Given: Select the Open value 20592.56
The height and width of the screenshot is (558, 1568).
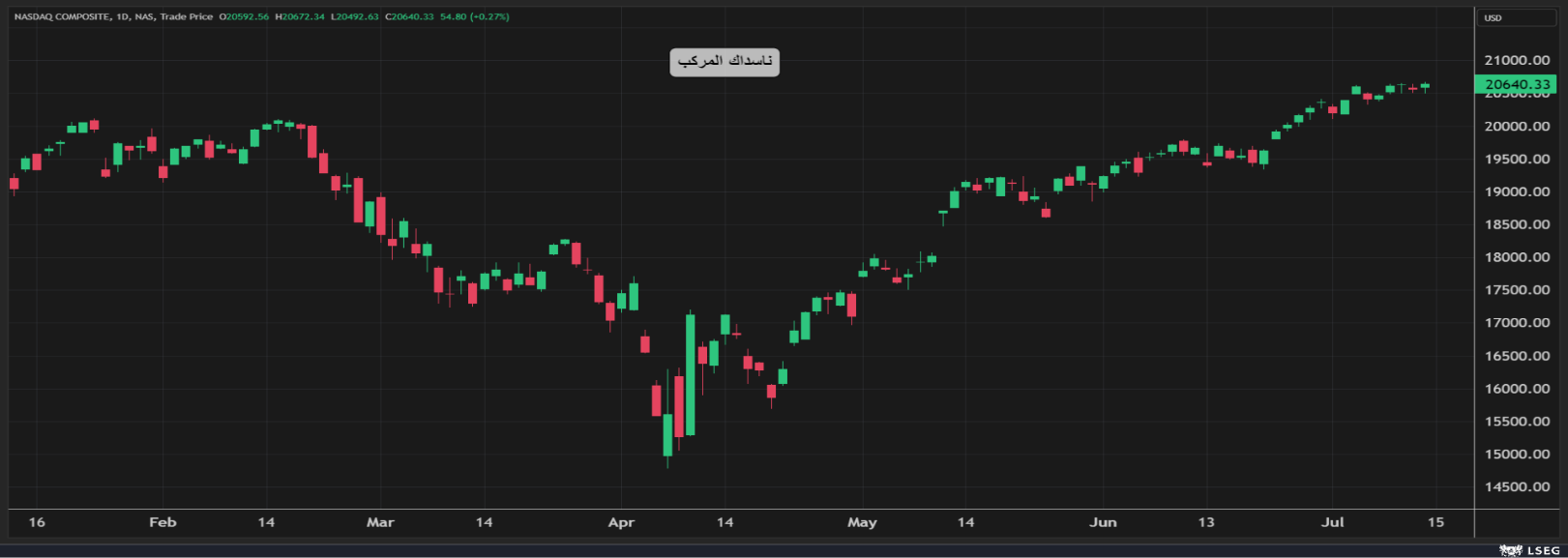Looking at the screenshot, I should pyautogui.click(x=247, y=16).
